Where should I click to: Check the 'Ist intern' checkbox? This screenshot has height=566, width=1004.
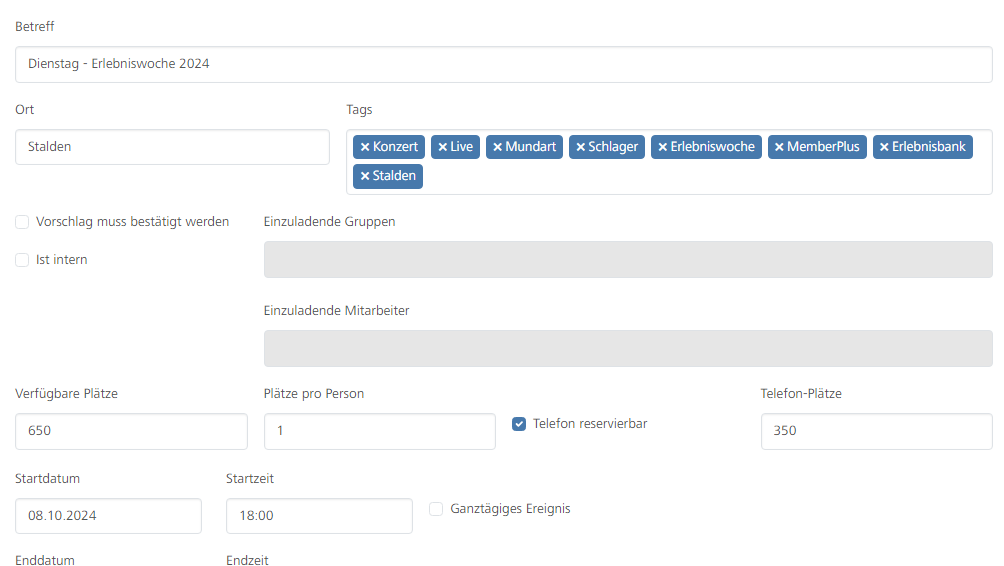tap(22, 260)
